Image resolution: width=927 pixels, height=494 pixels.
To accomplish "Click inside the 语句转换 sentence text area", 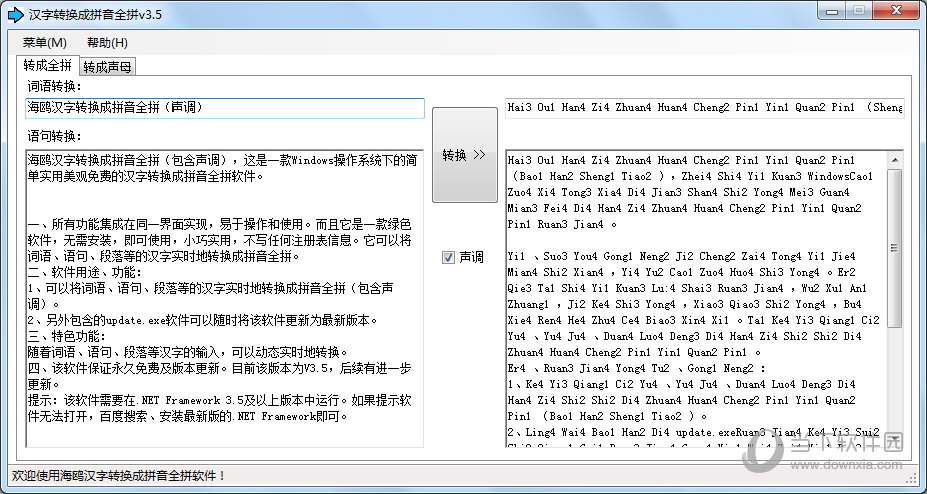I will point(225,298).
